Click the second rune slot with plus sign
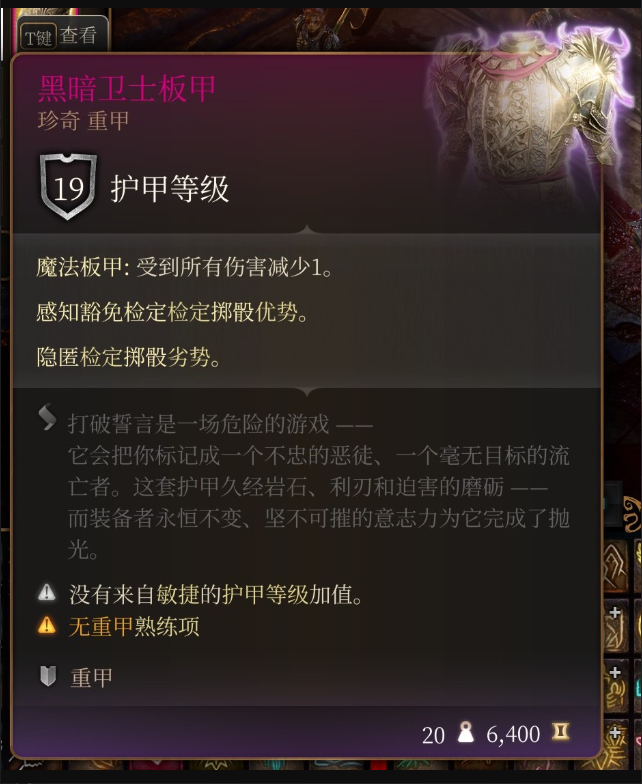The height and width of the screenshot is (784, 642). tap(615, 627)
